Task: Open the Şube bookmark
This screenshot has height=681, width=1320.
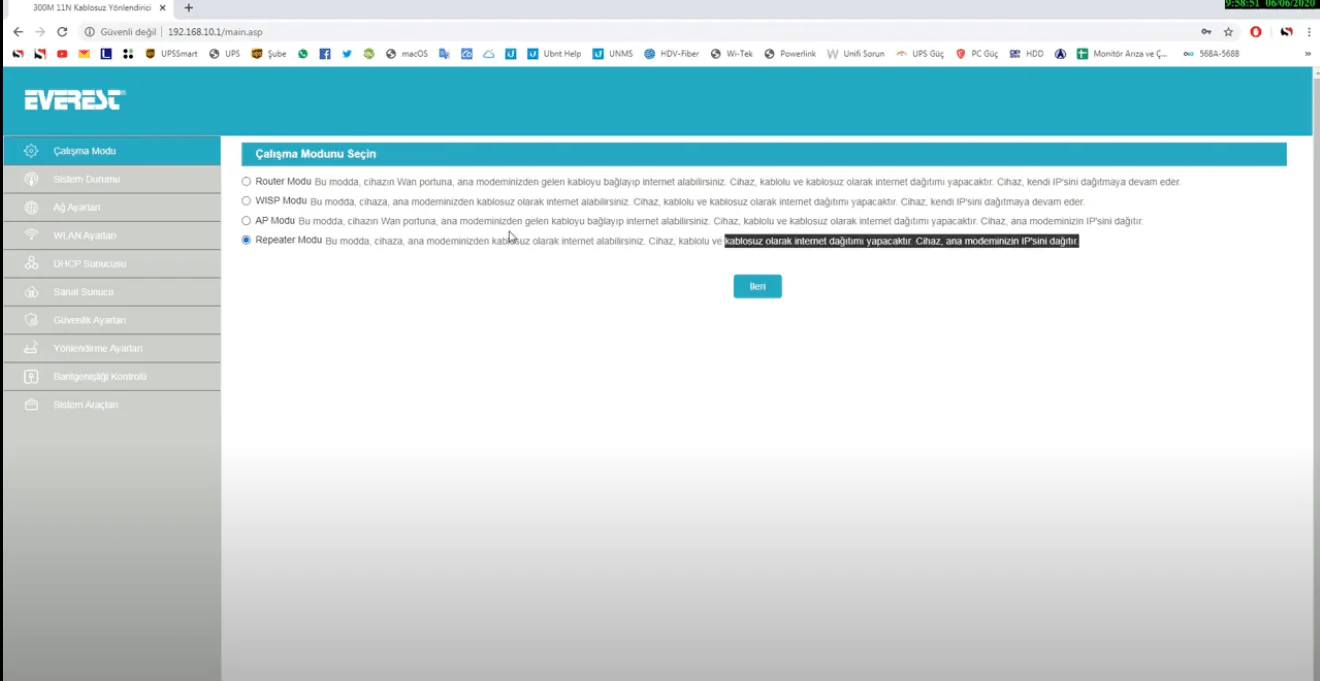Action: click(269, 54)
